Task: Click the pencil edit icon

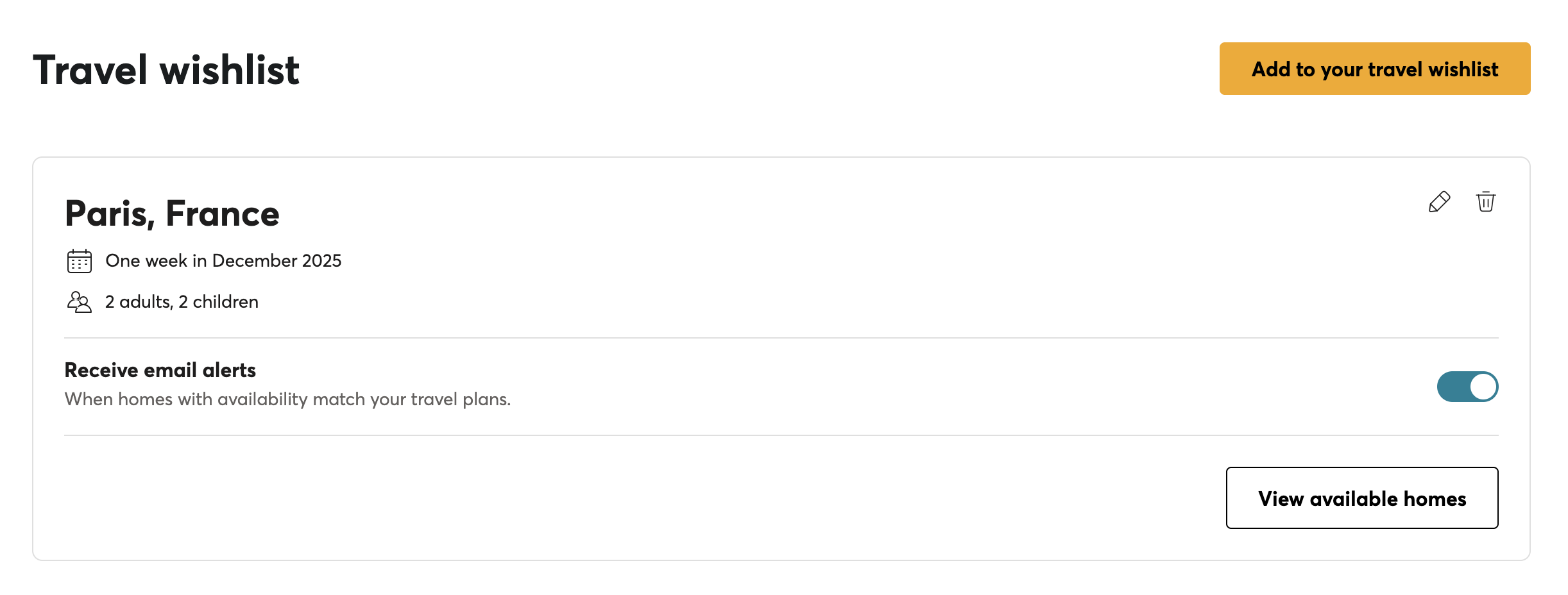Action: [1439, 202]
